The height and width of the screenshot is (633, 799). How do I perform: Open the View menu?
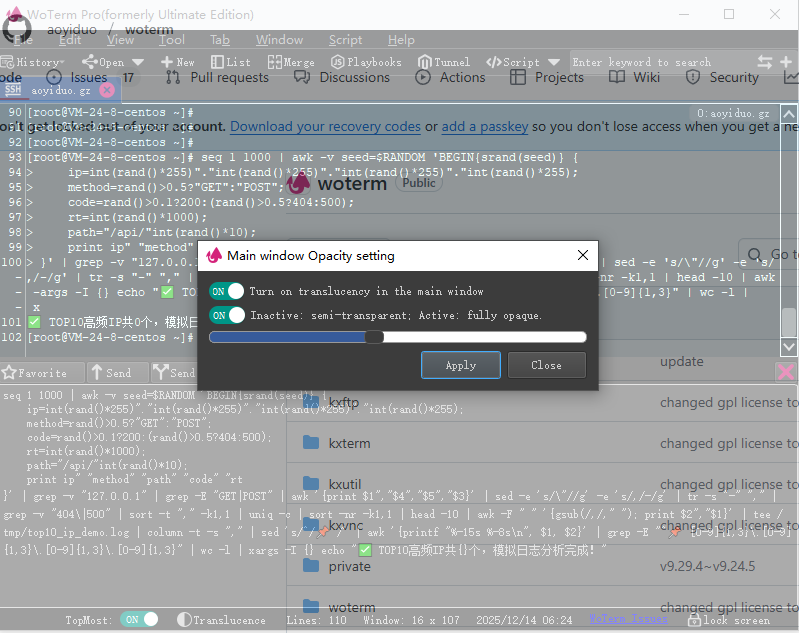tap(120, 40)
